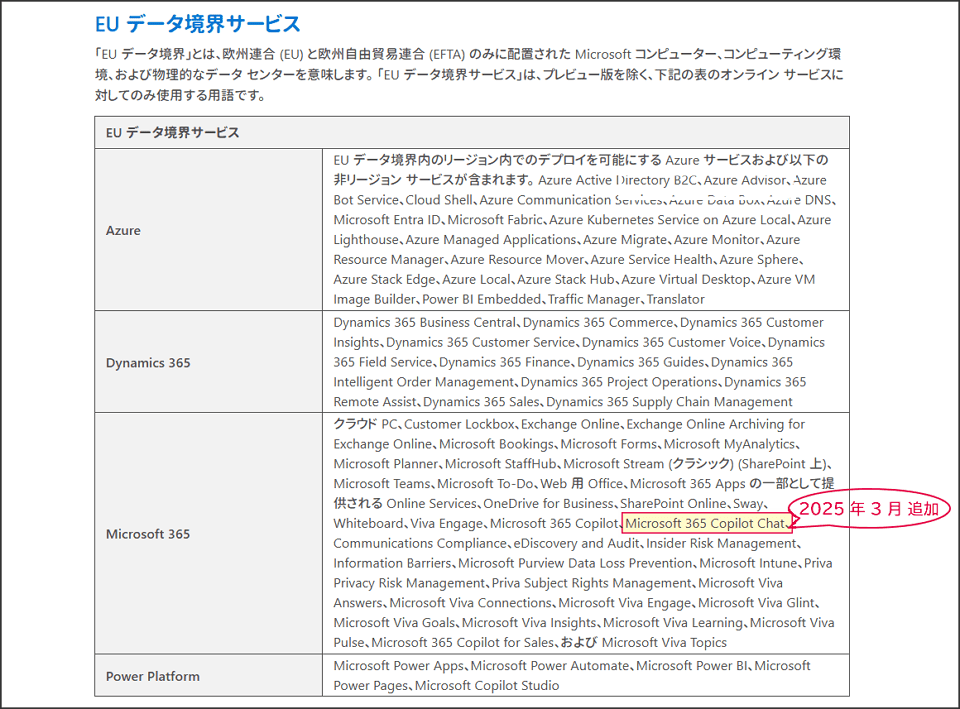
Task: Click the text "Microsoft Power Apps"
Action: (399, 665)
